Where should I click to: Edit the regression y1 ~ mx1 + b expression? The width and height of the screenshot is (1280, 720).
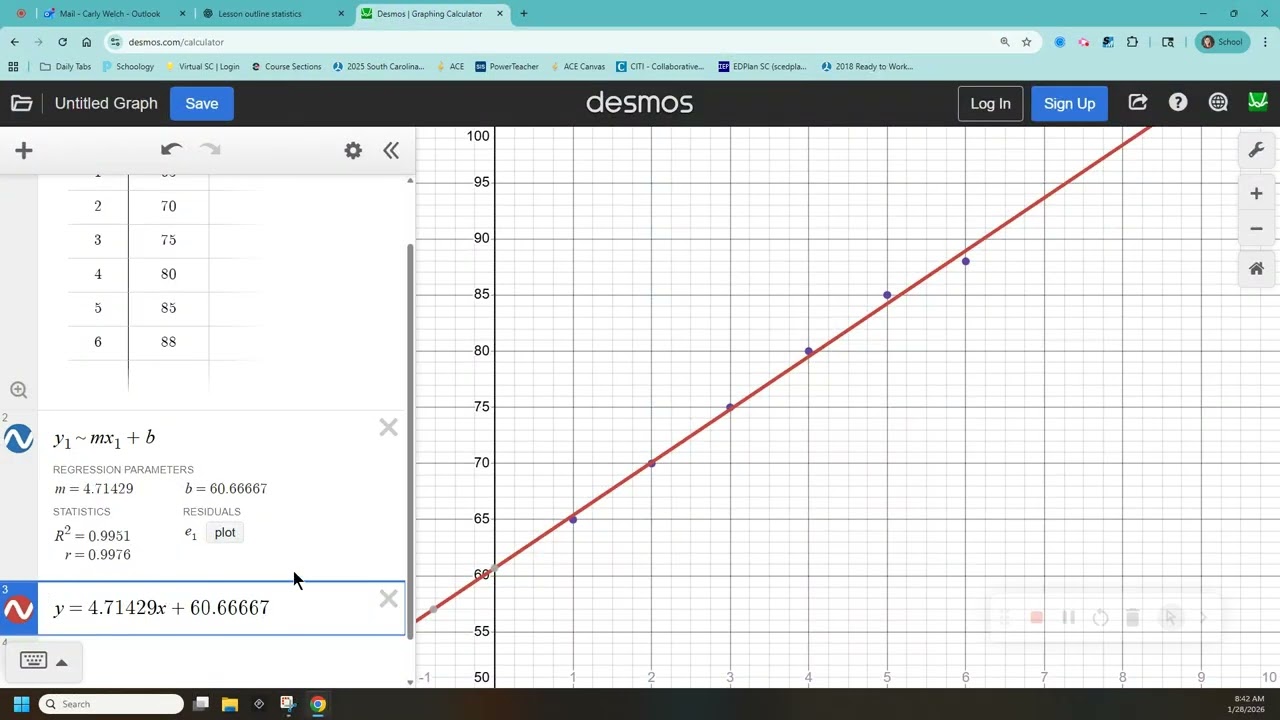[x=104, y=438]
